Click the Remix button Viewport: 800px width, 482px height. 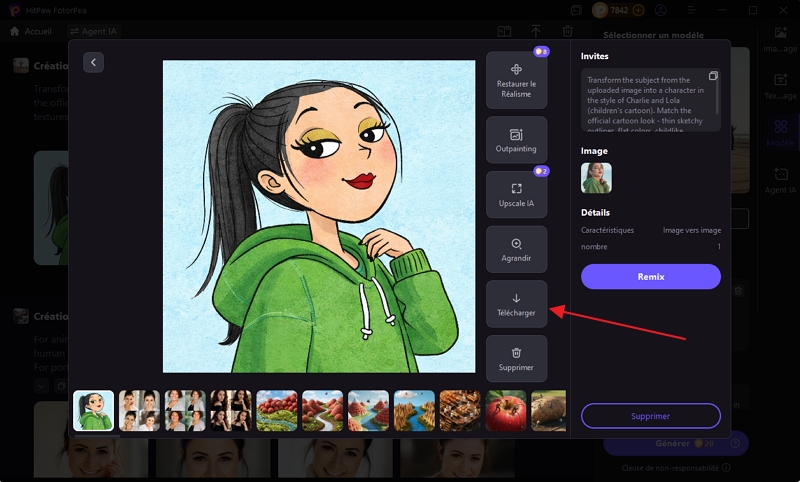click(651, 276)
